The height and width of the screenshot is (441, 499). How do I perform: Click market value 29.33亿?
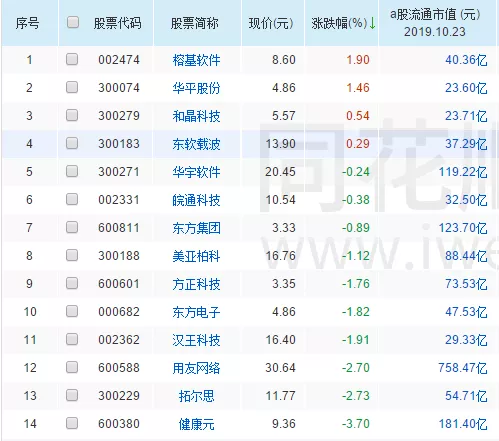point(466,340)
